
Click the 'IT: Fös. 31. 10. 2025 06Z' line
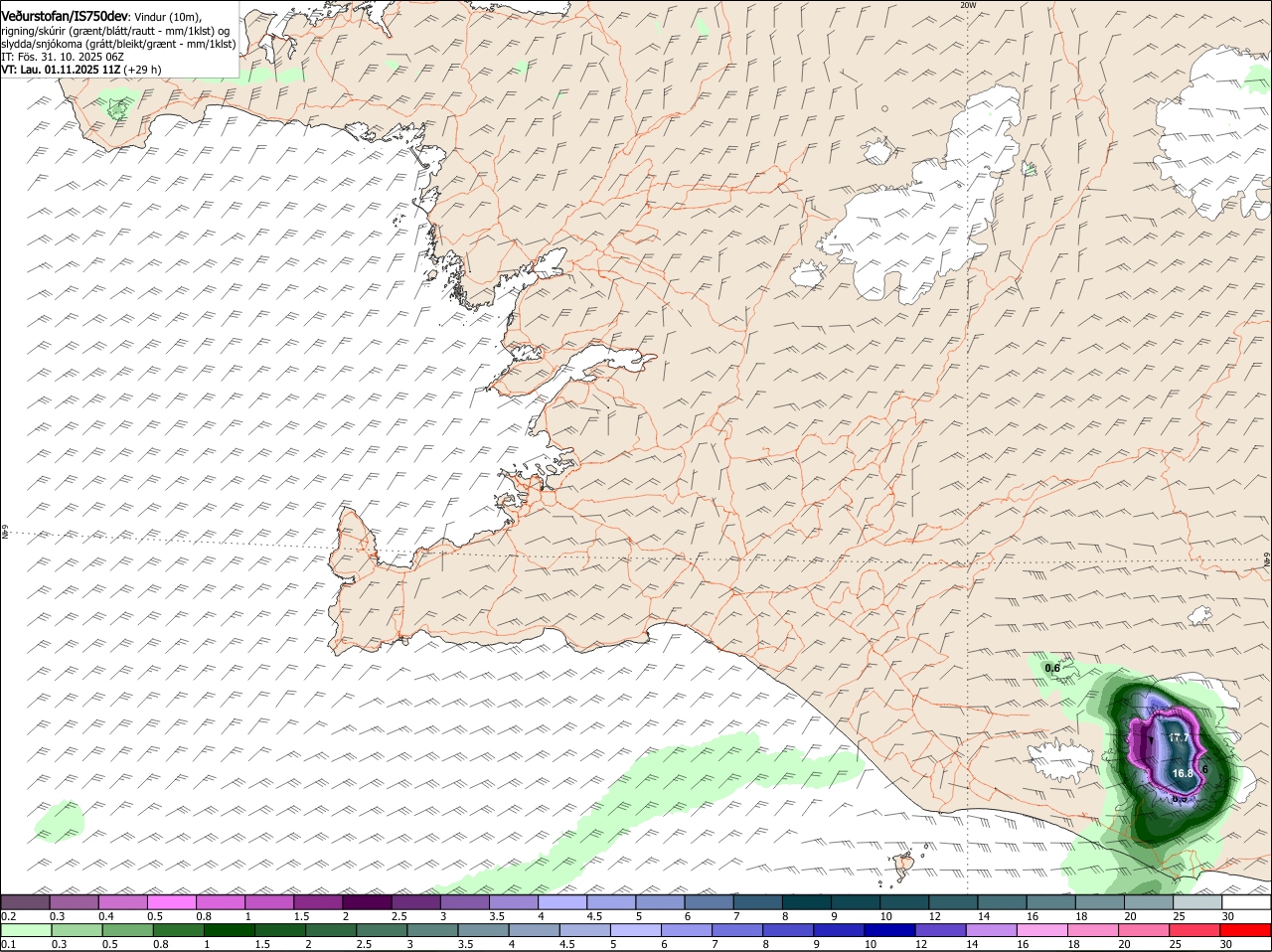[x=63, y=57]
